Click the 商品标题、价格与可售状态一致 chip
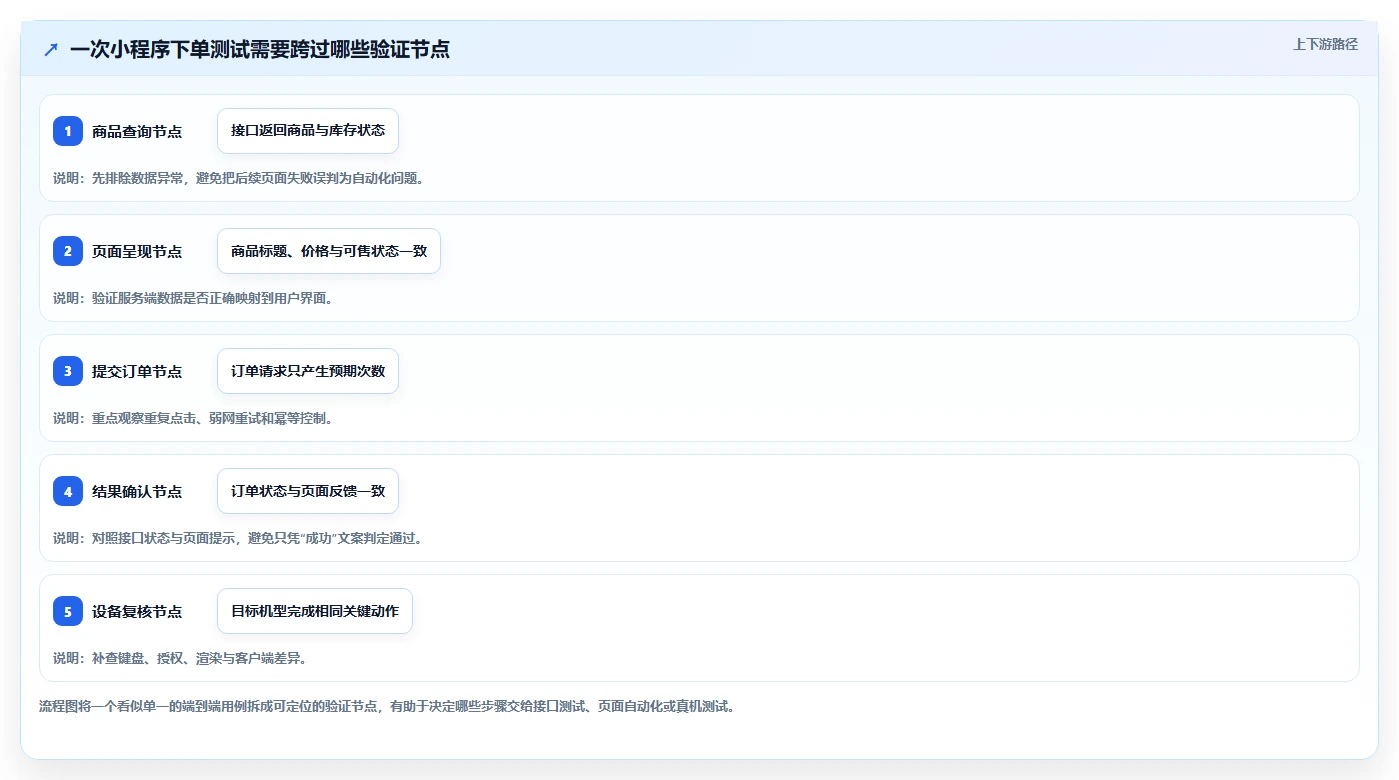 tap(329, 251)
